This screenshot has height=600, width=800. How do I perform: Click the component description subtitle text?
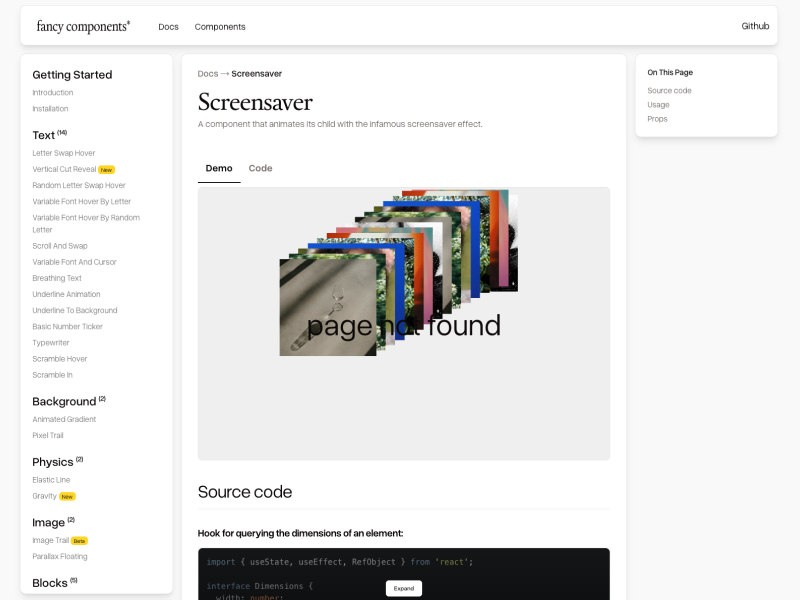tap(340, 124)
